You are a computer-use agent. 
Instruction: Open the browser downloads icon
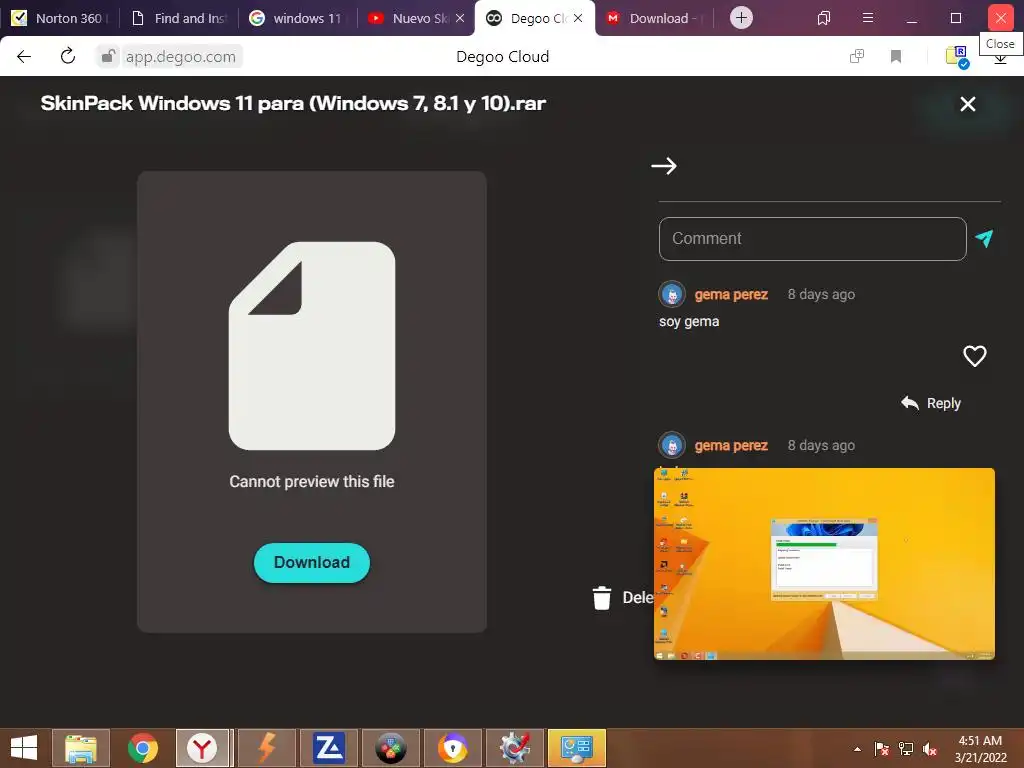(x=1000, y=60)
